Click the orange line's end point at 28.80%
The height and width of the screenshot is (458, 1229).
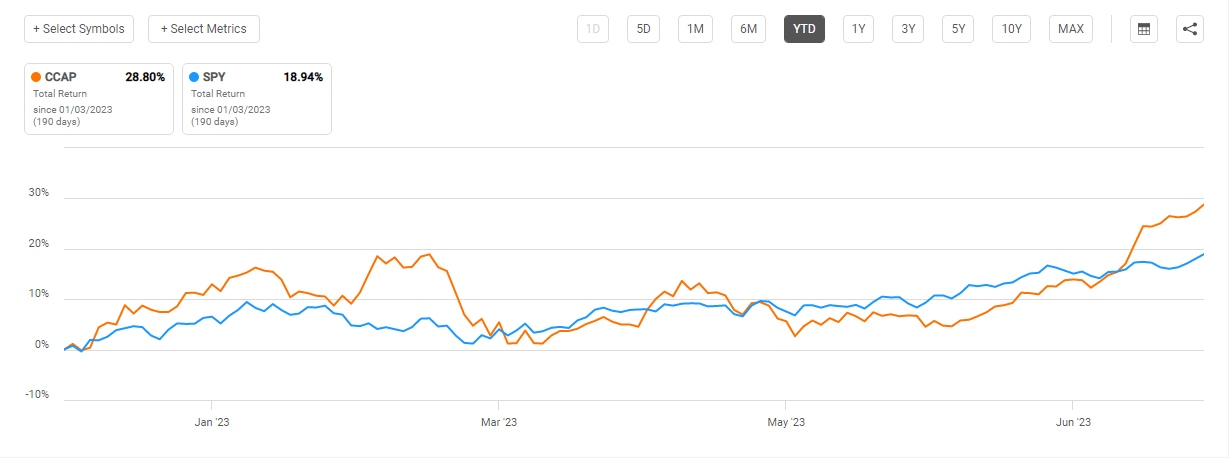[1203, 205]
